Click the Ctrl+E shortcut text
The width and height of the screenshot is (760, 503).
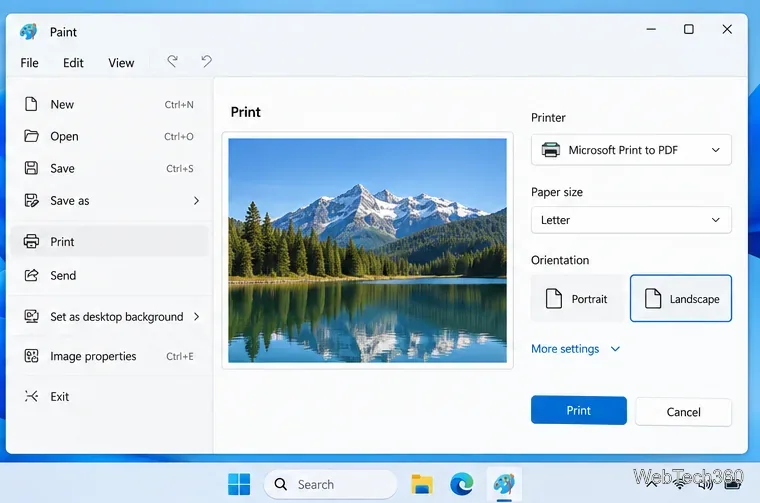180,357
